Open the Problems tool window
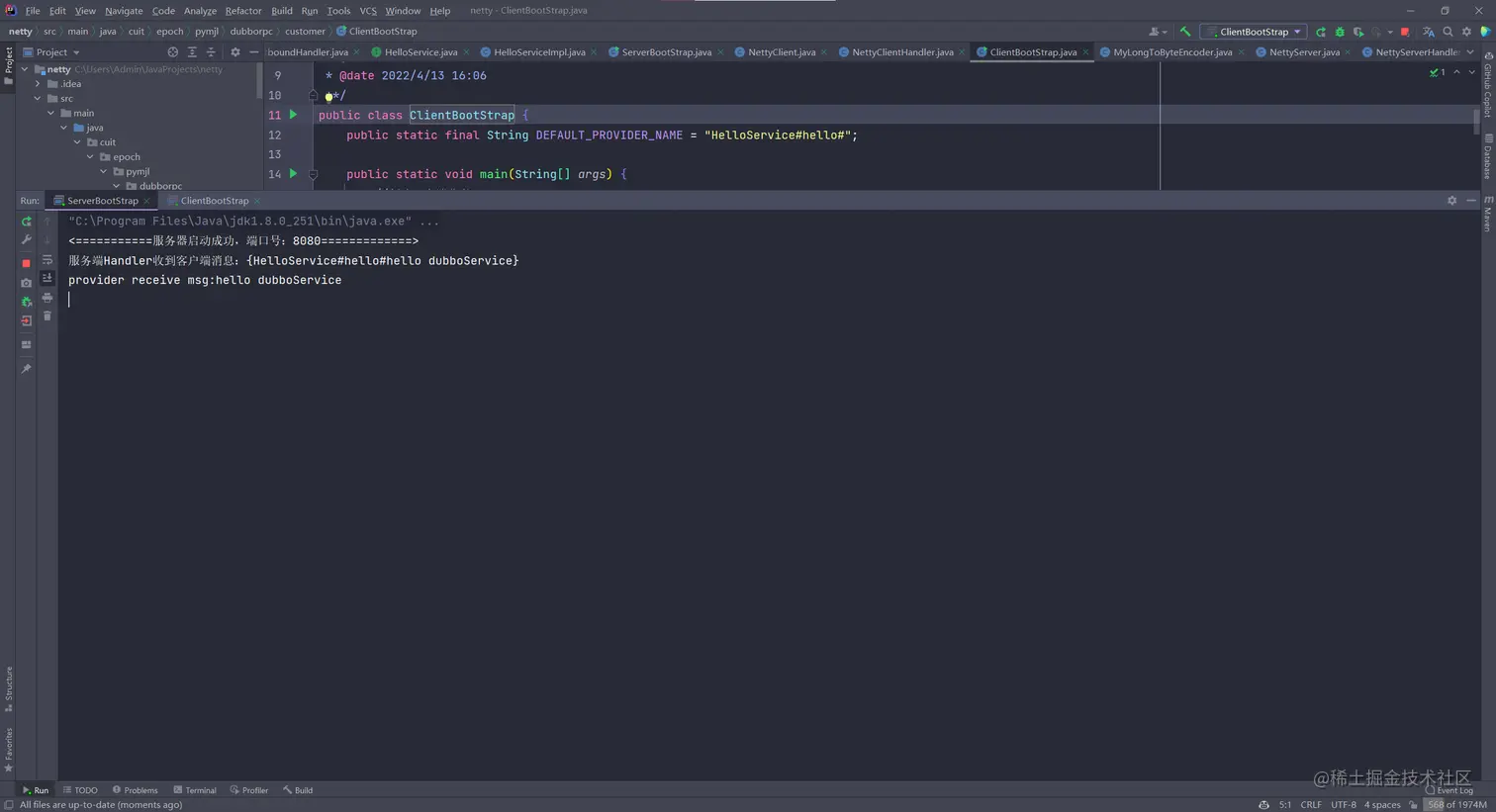 [x=136, y=790]
